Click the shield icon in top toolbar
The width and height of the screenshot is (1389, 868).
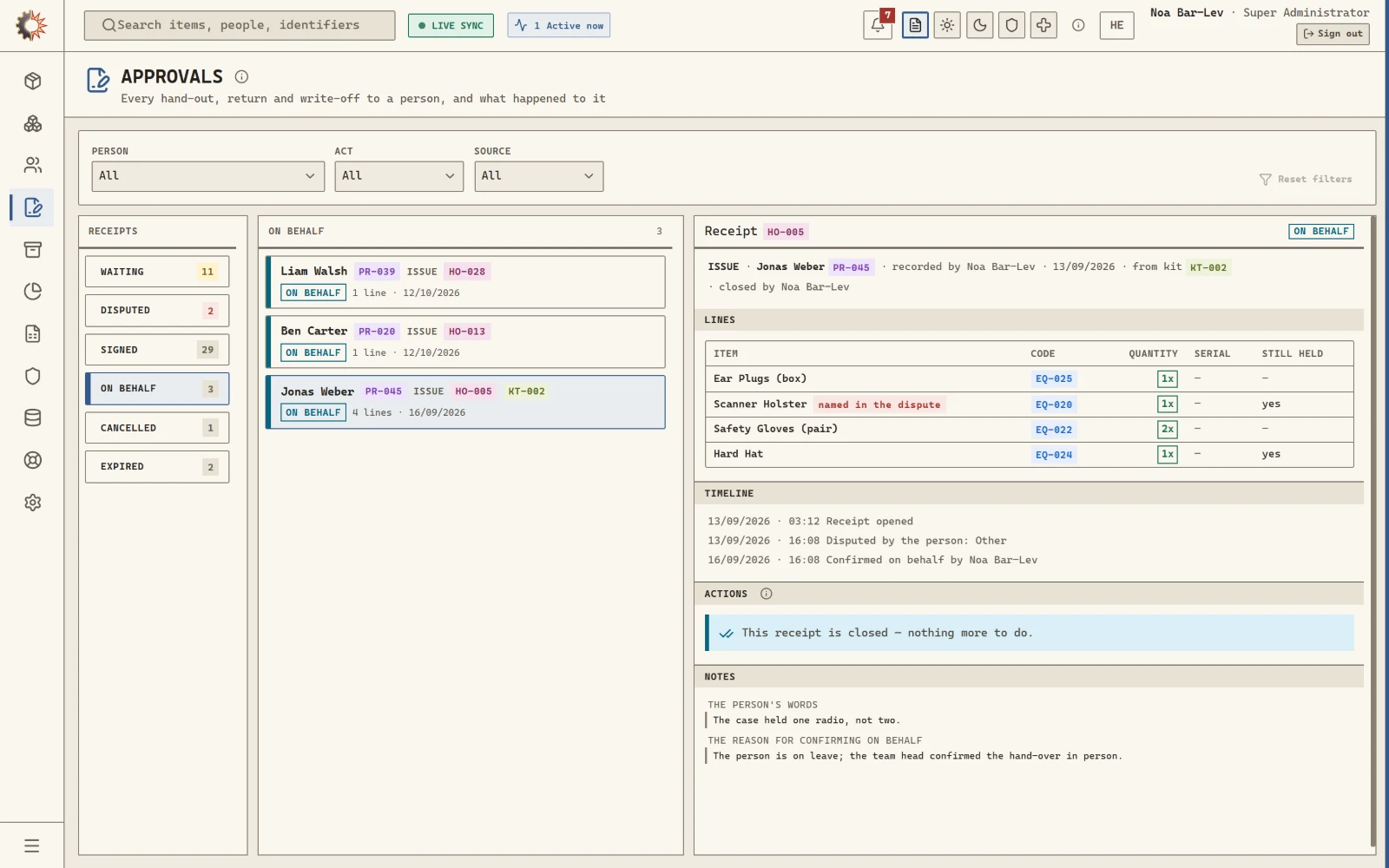1011,25
